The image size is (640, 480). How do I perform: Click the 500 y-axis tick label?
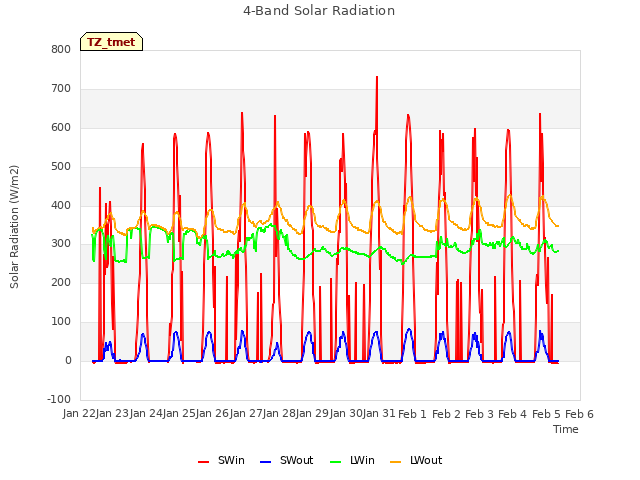[61, 167]
